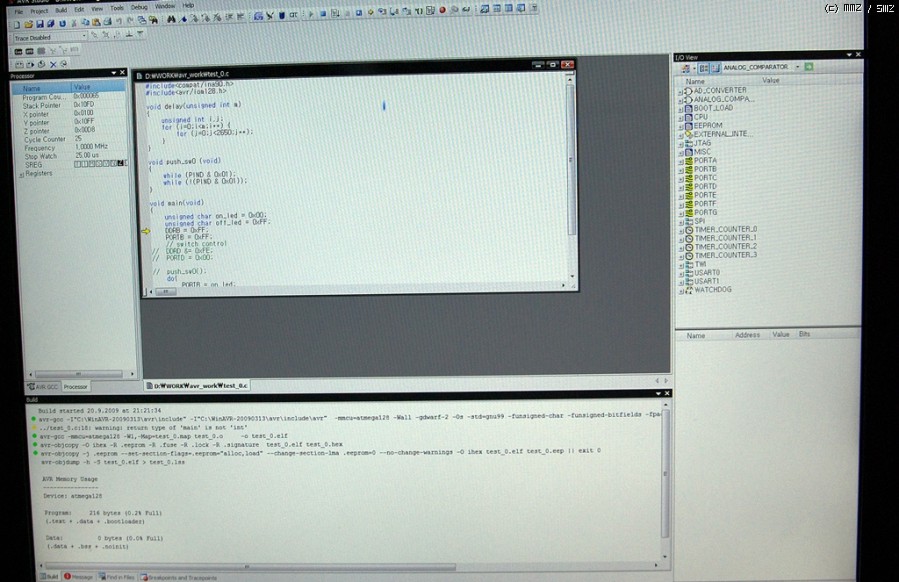Click the red record icon in the toolbar
This screenshot has width=899, height=582.
442,12
